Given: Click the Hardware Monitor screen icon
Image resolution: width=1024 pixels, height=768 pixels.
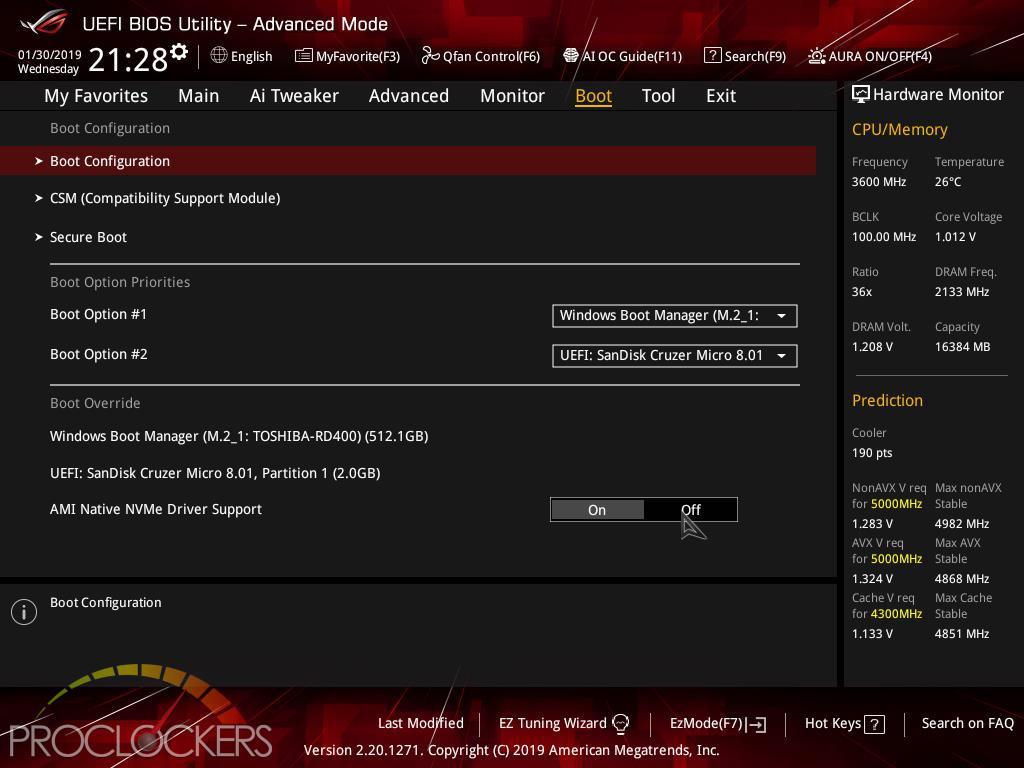Looking at the screenshot, I should click(861, 95).
